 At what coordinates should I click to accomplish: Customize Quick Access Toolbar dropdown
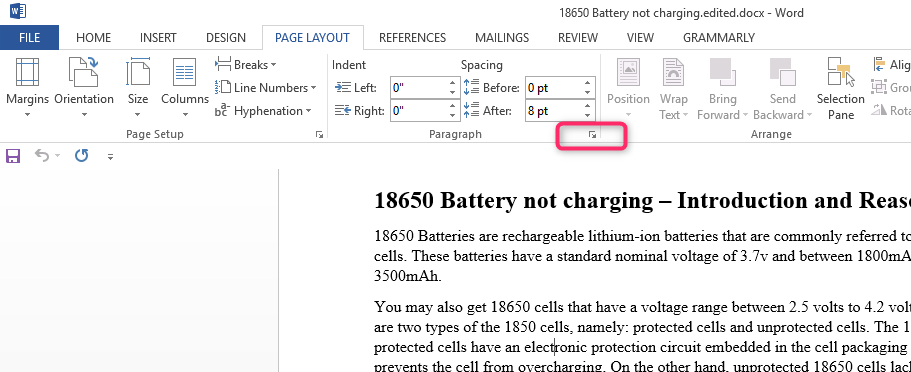point(110,156)
